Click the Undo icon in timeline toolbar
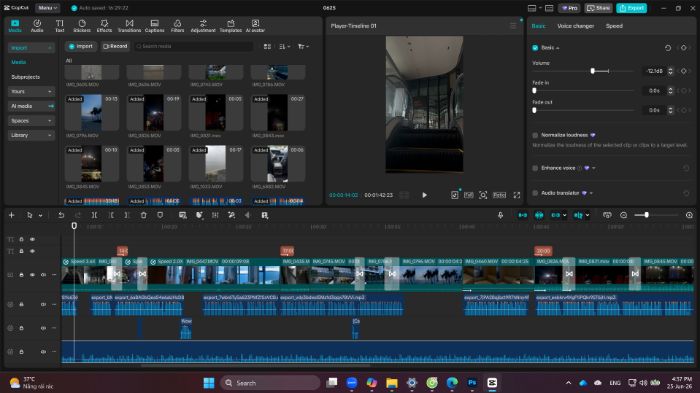The image size is (700, 393). pyautogui.click(x=61, y=215)
